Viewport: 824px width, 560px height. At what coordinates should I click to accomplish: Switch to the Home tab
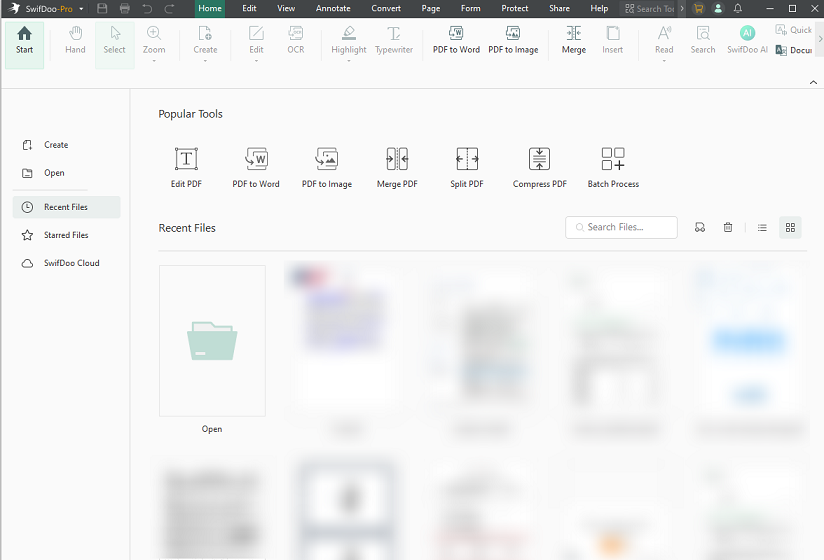pyautogui.click(x=210, y=8)
